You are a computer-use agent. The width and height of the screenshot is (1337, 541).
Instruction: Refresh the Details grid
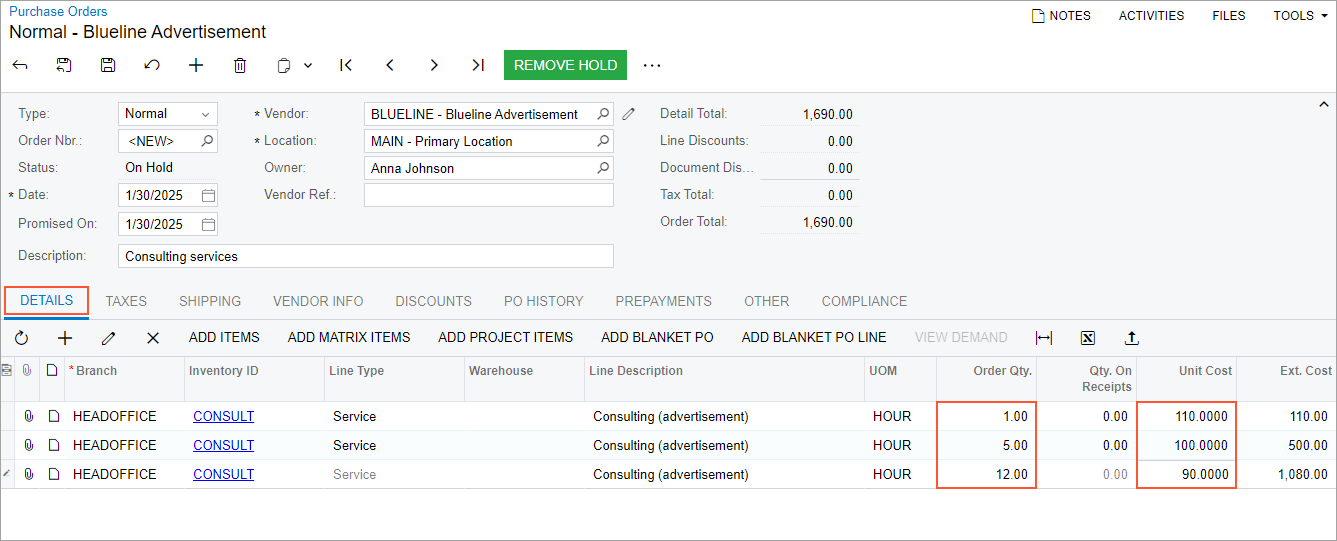point(21,338)
